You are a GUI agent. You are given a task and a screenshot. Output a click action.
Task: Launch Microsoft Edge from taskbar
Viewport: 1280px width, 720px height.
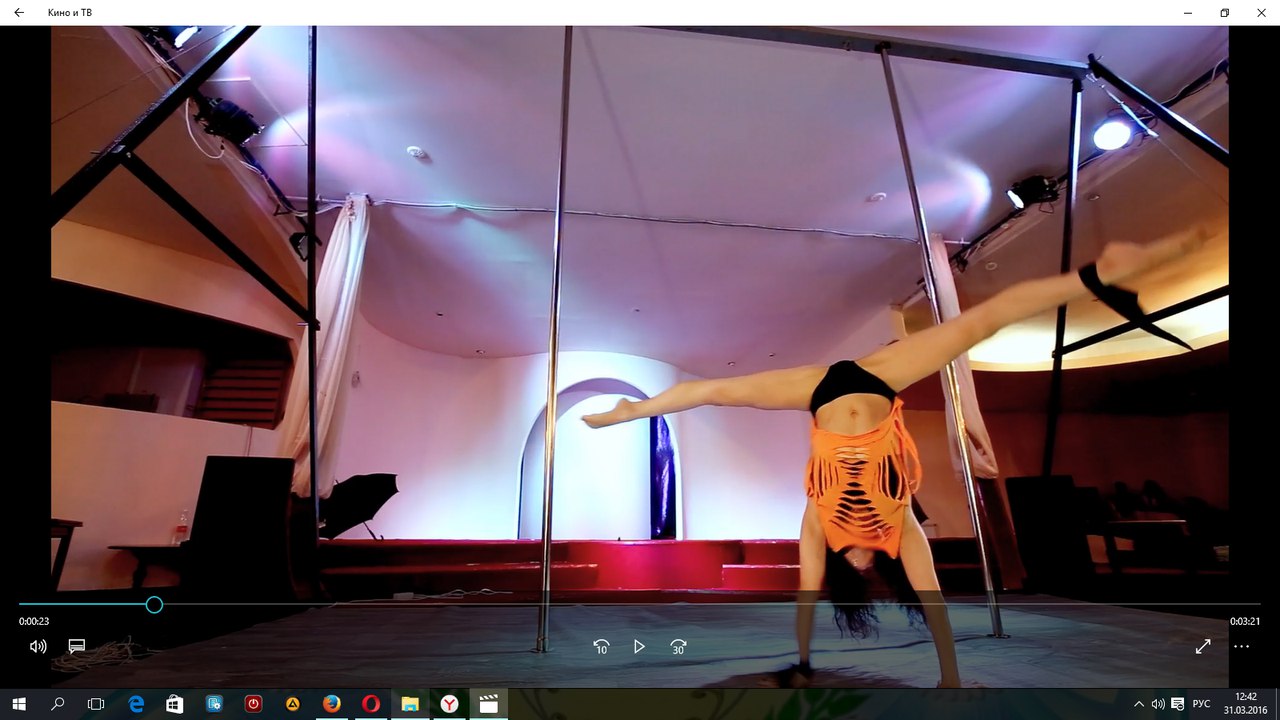tap(136, 704)
